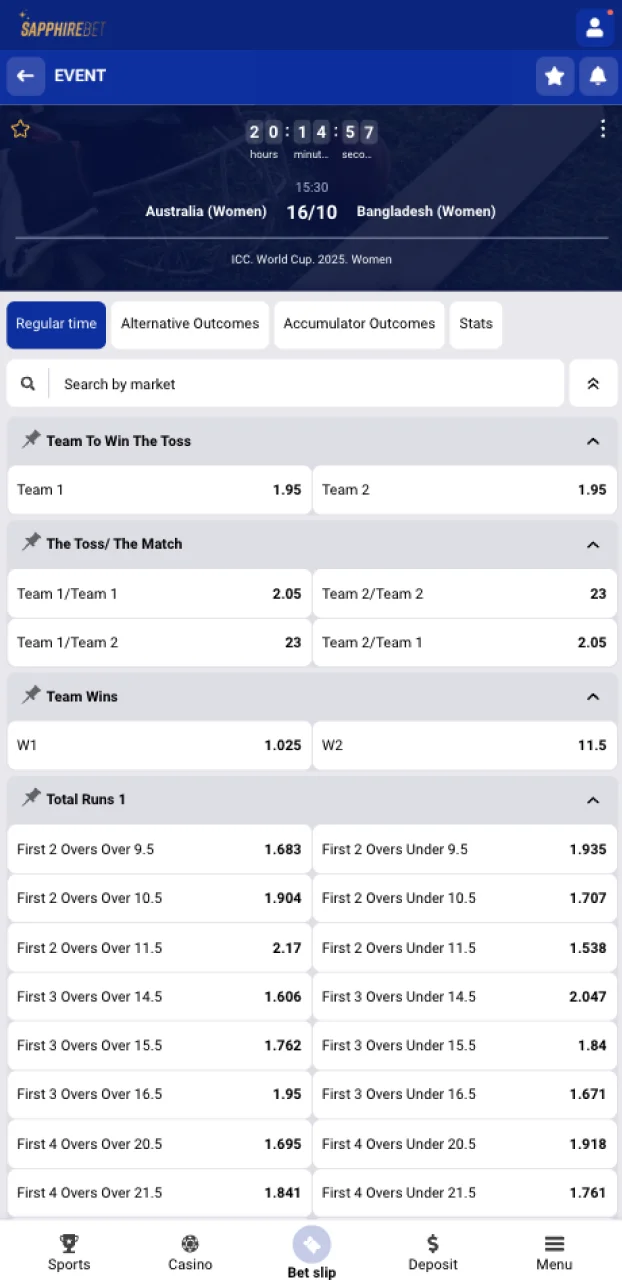Viewport: 622px width, 1280px height.
Task: Toggle the outlined star beside the countdown
Action: pyautogui.click(x=20, y=129)
